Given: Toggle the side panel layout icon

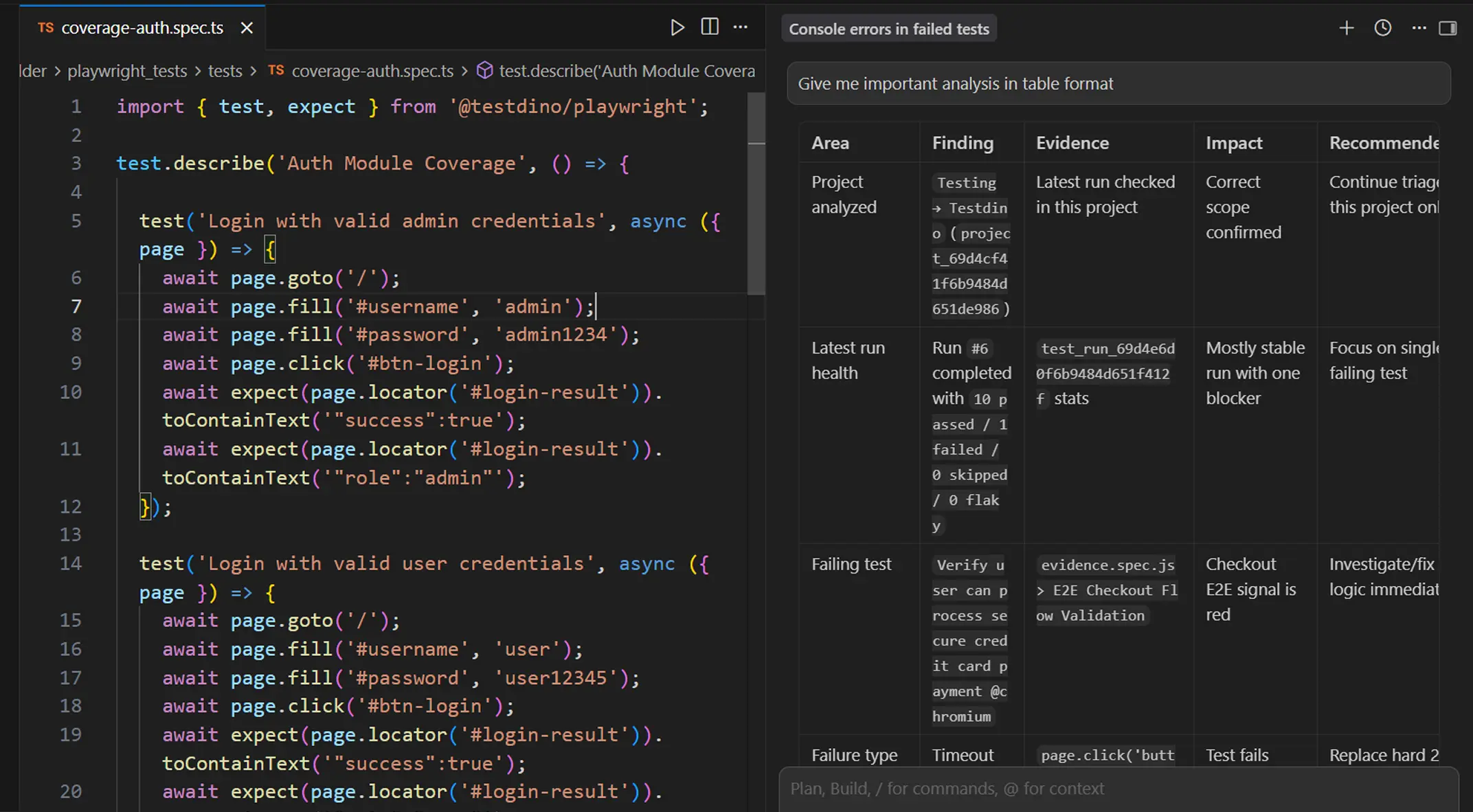Looking at the screenshot, I should [x=1448, y=28].
